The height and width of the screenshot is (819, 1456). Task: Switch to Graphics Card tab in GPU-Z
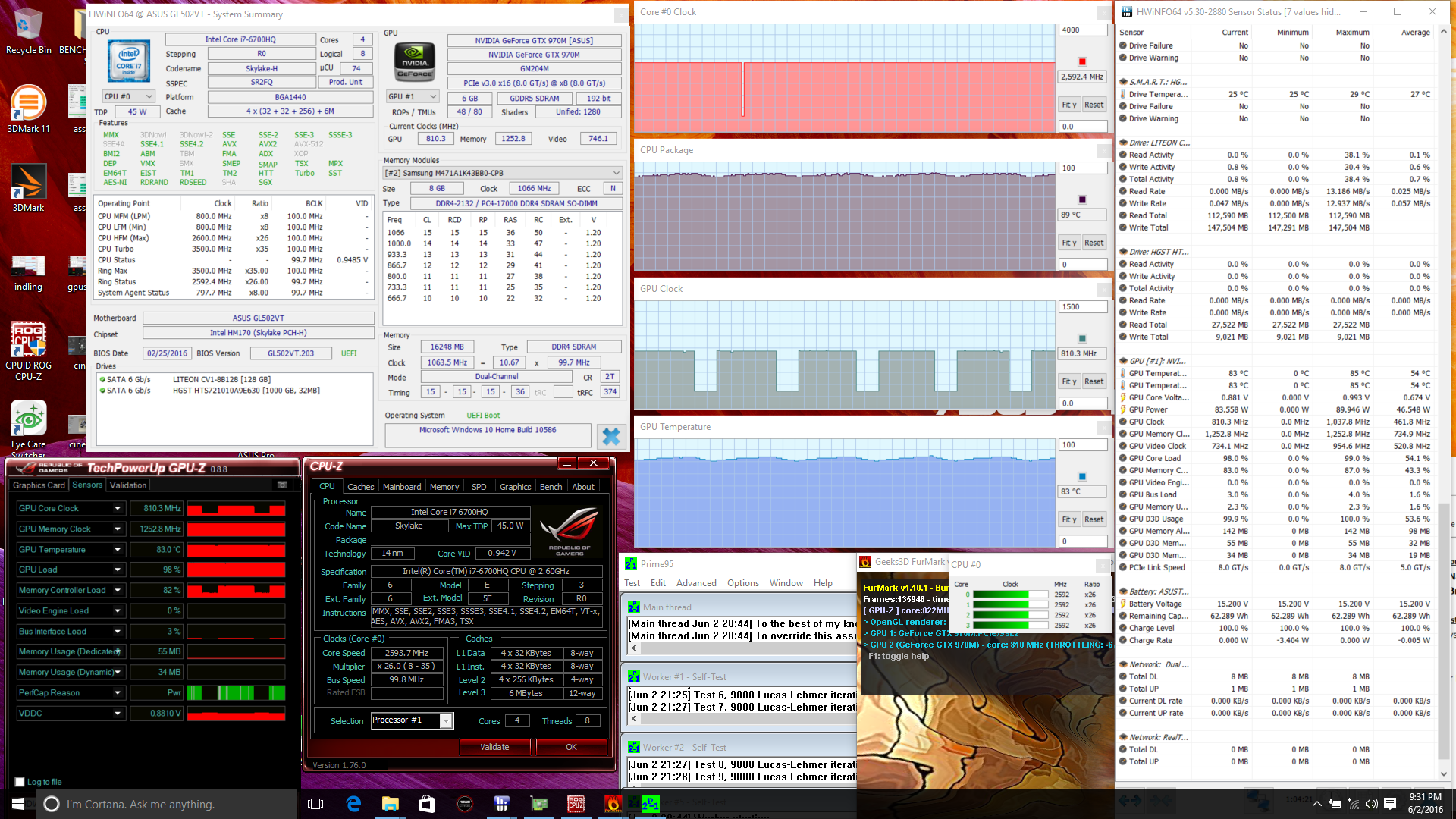(x=39, y=485)
